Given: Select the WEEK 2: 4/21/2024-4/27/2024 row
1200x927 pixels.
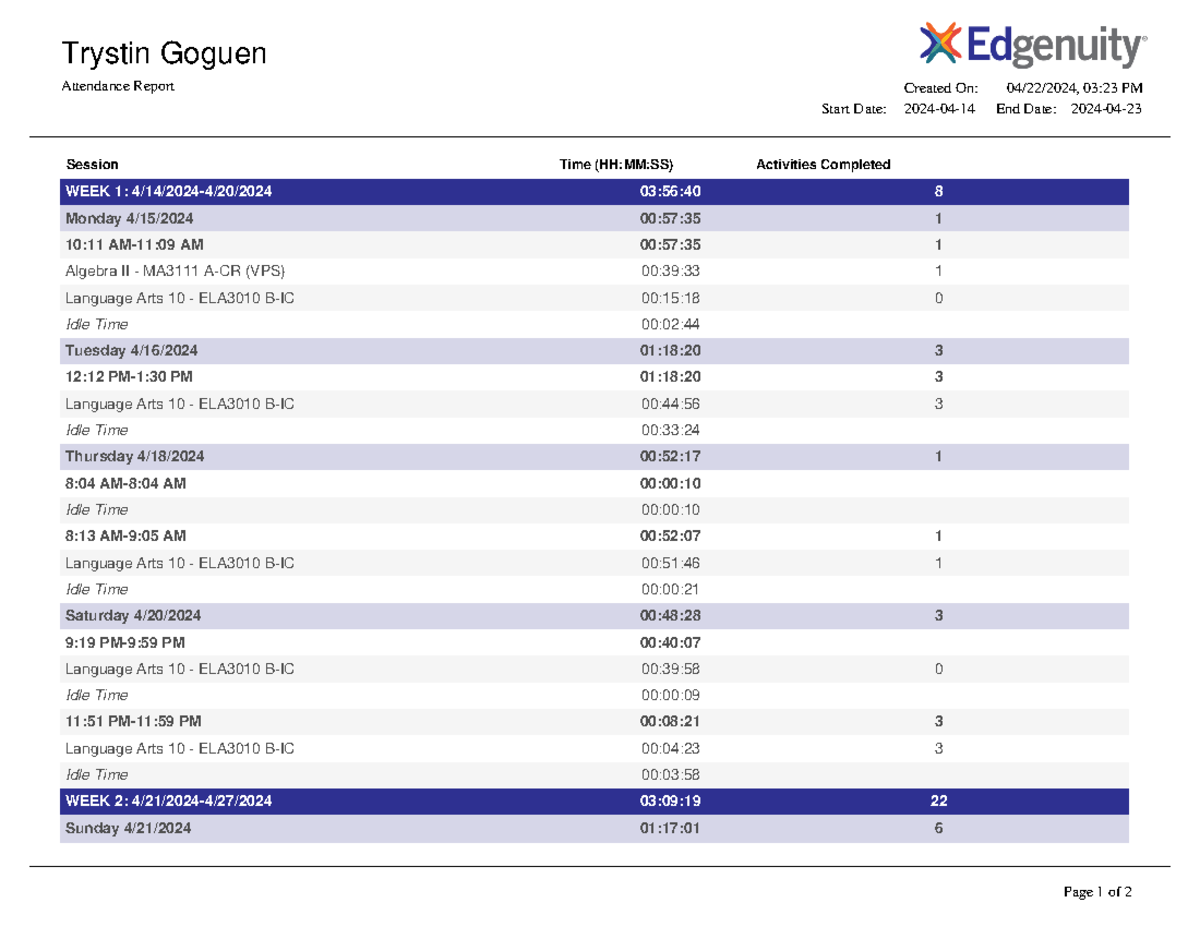Looking at the screenshot, I should pyautogui.click(x=594, y=801).
